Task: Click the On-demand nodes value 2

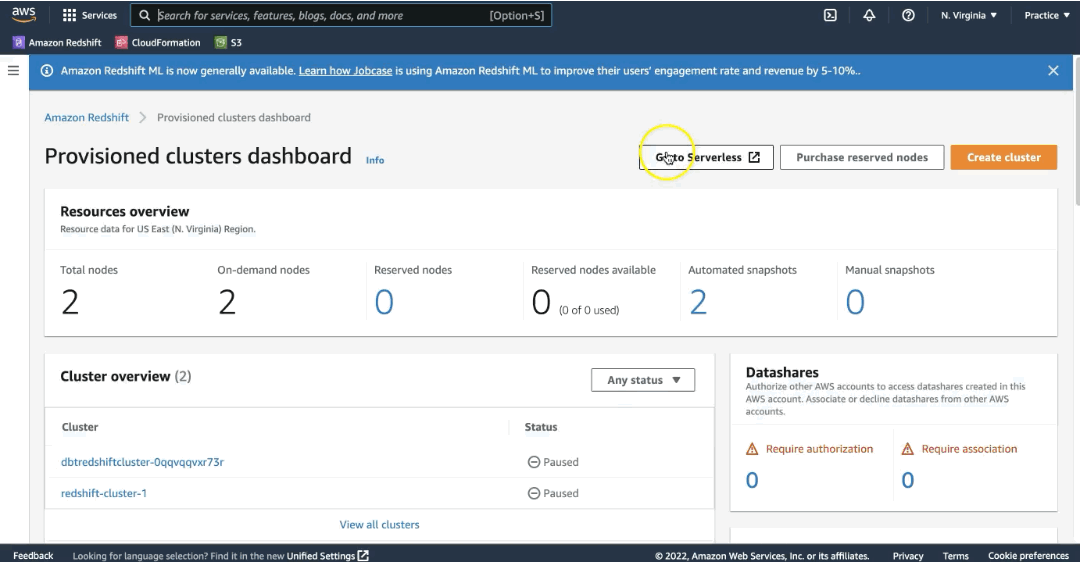Action: coord(227,302)
